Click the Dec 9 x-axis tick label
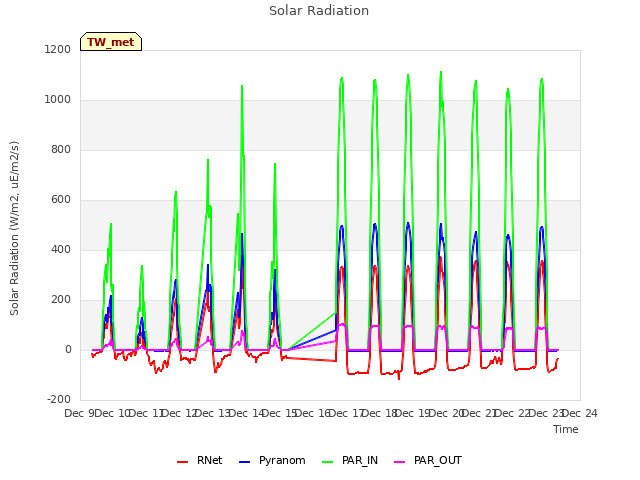640x480 pixels. 79,413
